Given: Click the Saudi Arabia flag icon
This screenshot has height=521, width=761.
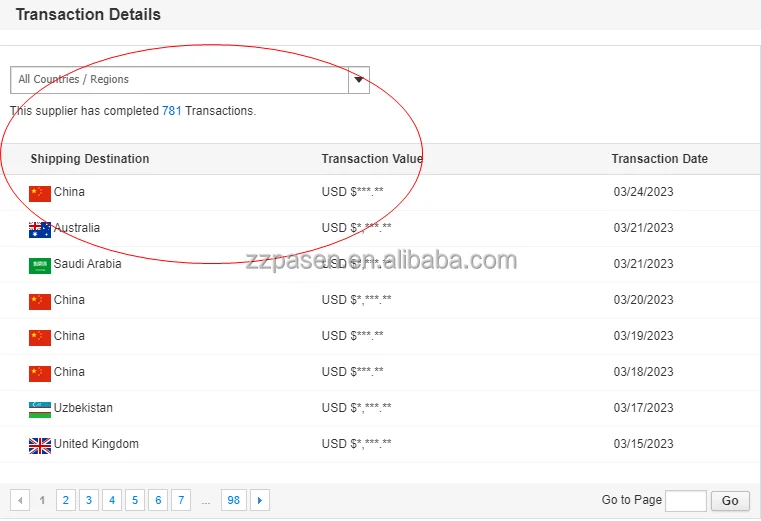Looking at the screenshot, I should [40, 265].
